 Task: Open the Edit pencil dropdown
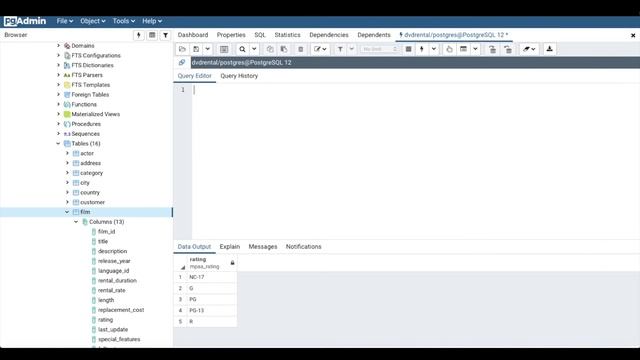(320, 49)
